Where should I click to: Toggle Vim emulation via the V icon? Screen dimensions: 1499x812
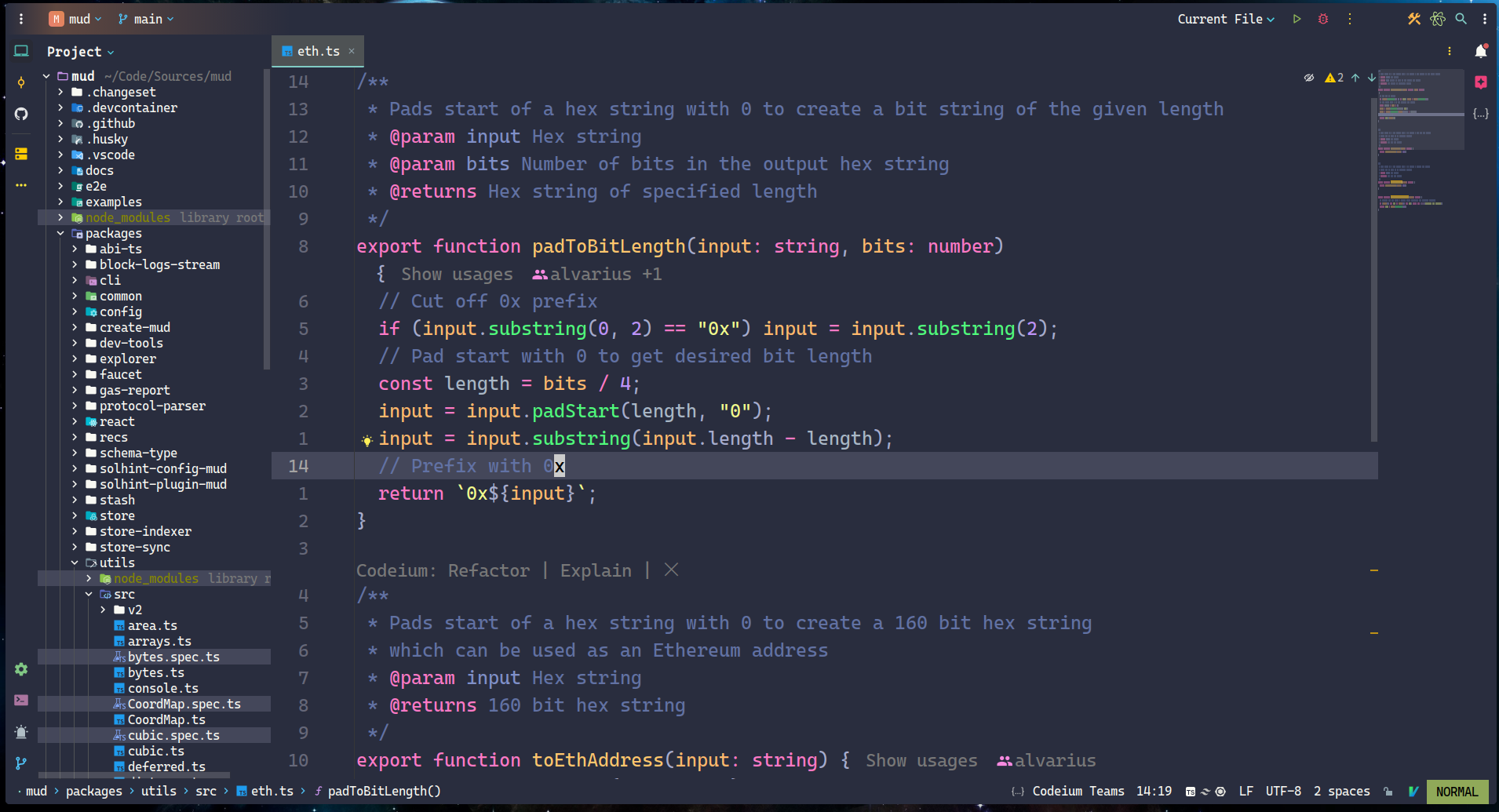(1413, 792)
